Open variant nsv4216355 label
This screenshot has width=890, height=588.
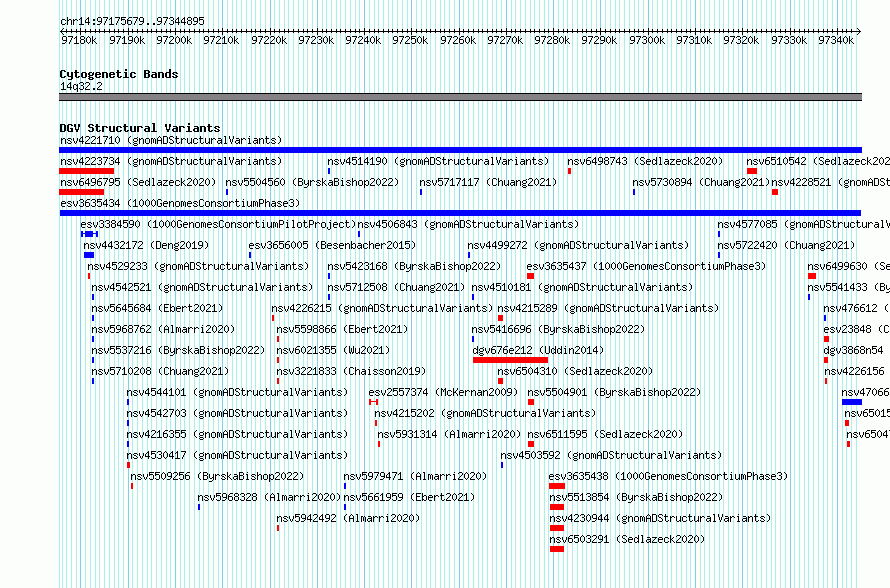(237, 434)
